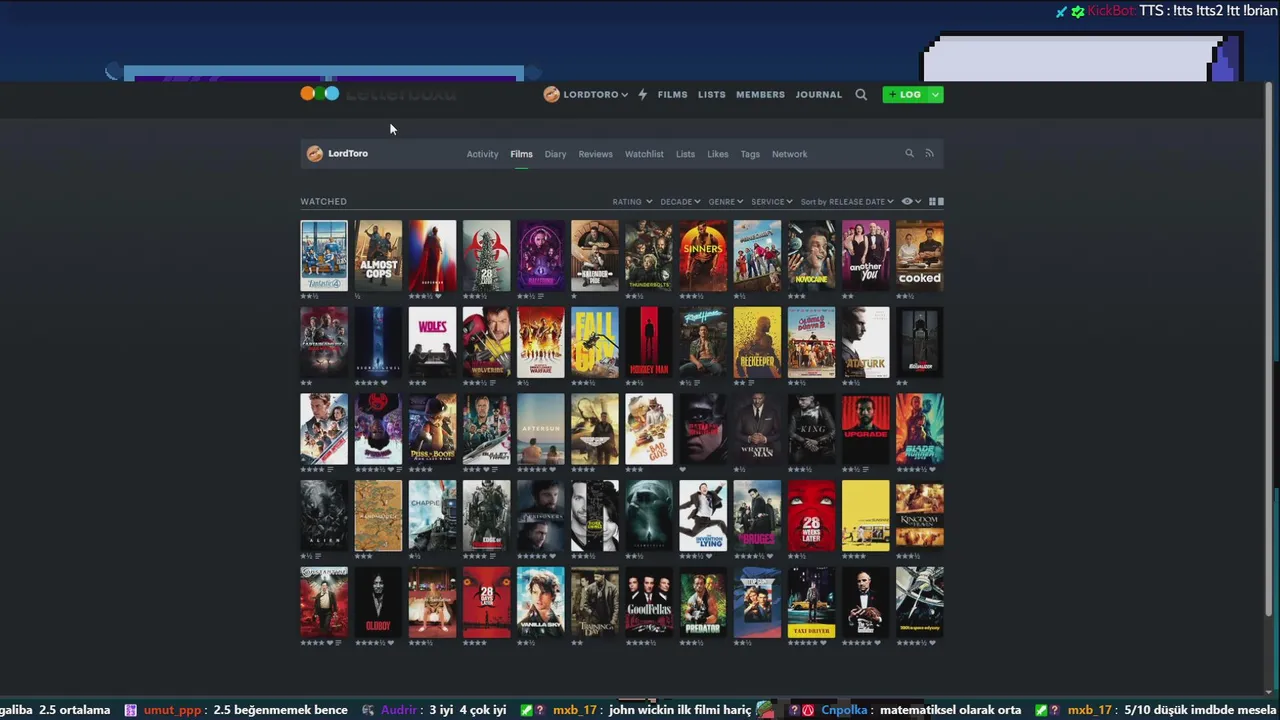The width and height of the screenshot is (1280, 720).
Task: Click the review icon under Edge of Tomorrow
Action: pyautogui.click(x=493, y=556)
